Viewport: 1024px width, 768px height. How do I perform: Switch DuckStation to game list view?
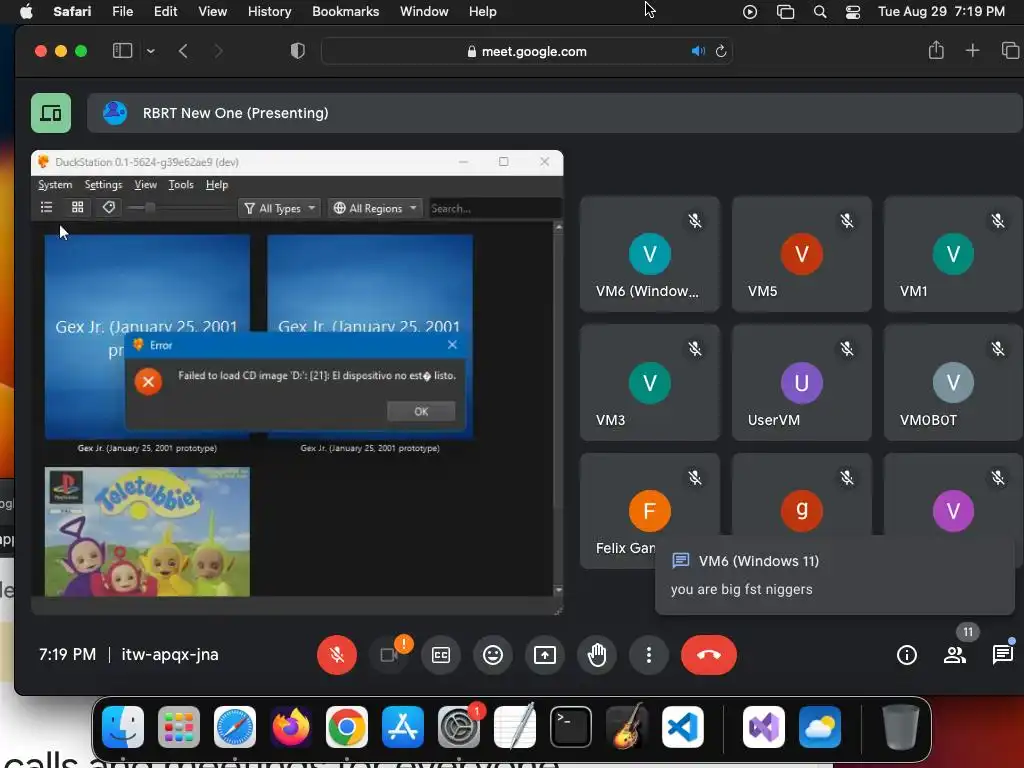46,208
